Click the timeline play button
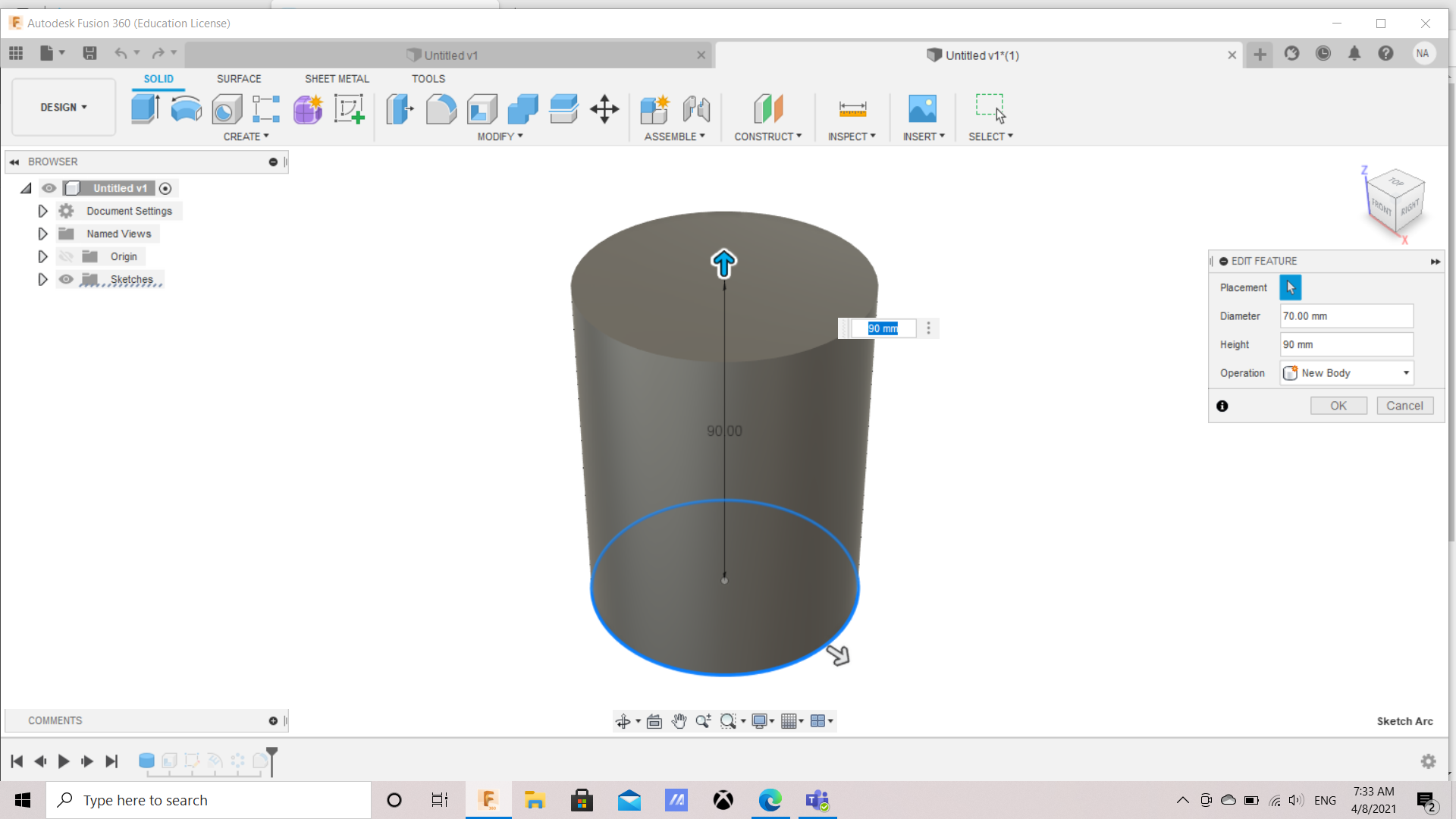The height and width of the screenshot is (819, 1456). [64, 761]
